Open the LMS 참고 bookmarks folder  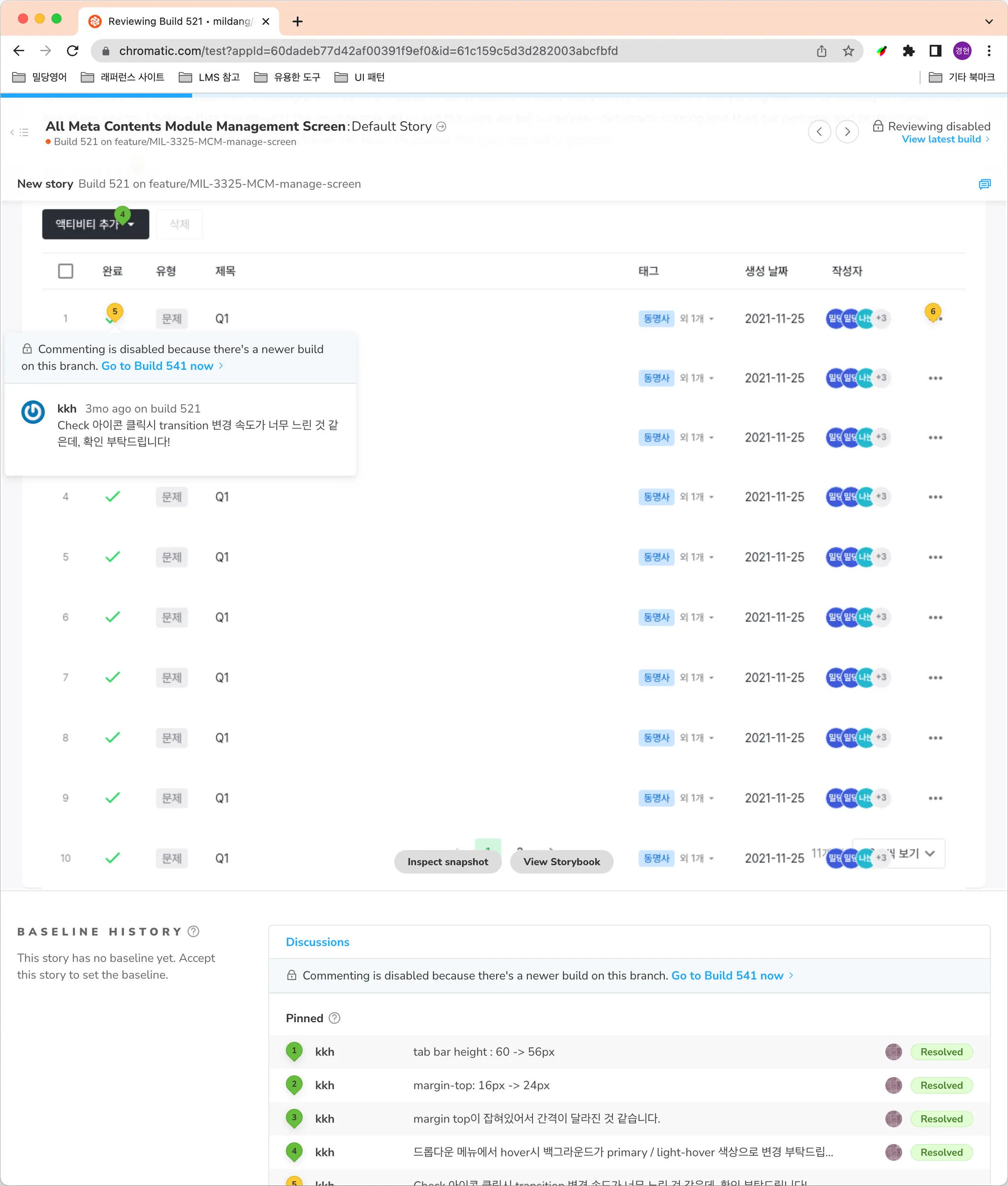tap(210, 77)
